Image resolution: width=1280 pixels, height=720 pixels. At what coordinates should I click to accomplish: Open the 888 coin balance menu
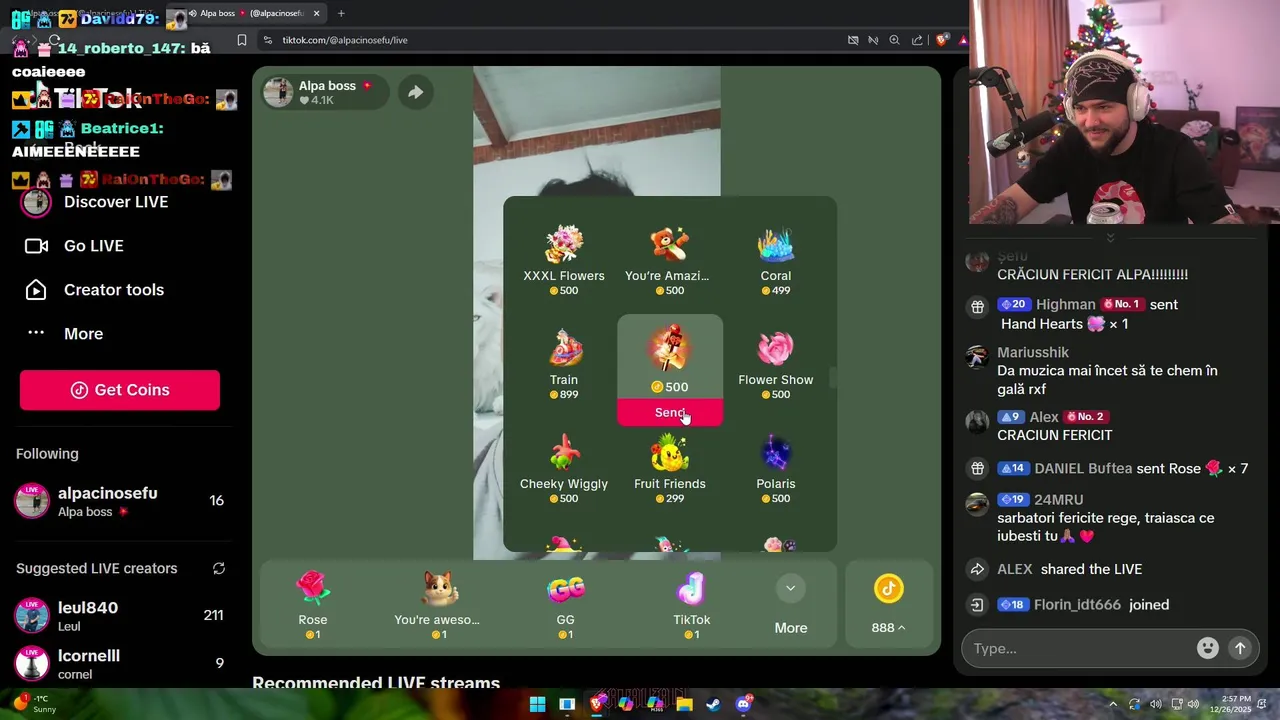(x=889, y=604)
